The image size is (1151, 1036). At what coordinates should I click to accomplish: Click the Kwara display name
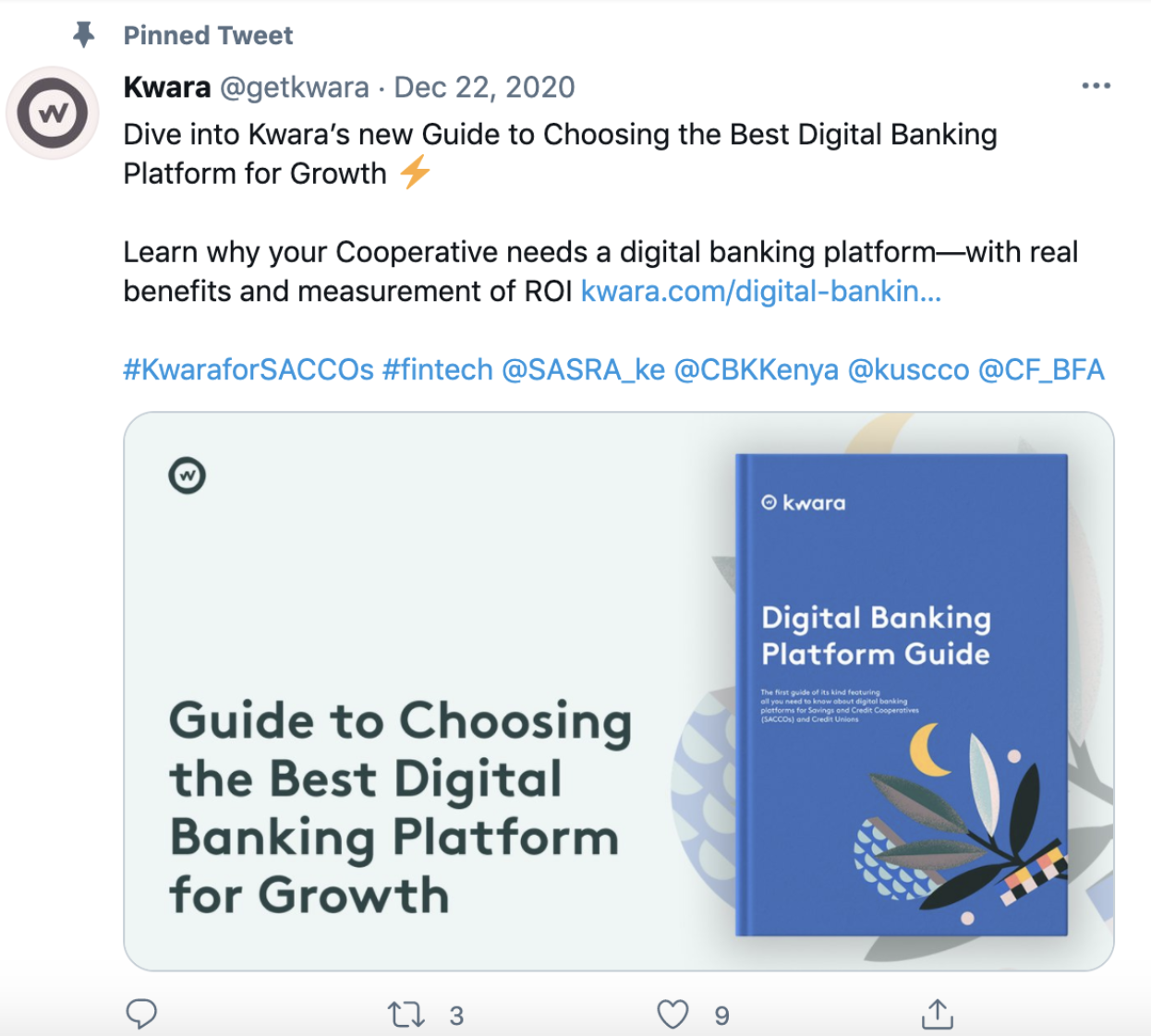(x=167, y=87)
